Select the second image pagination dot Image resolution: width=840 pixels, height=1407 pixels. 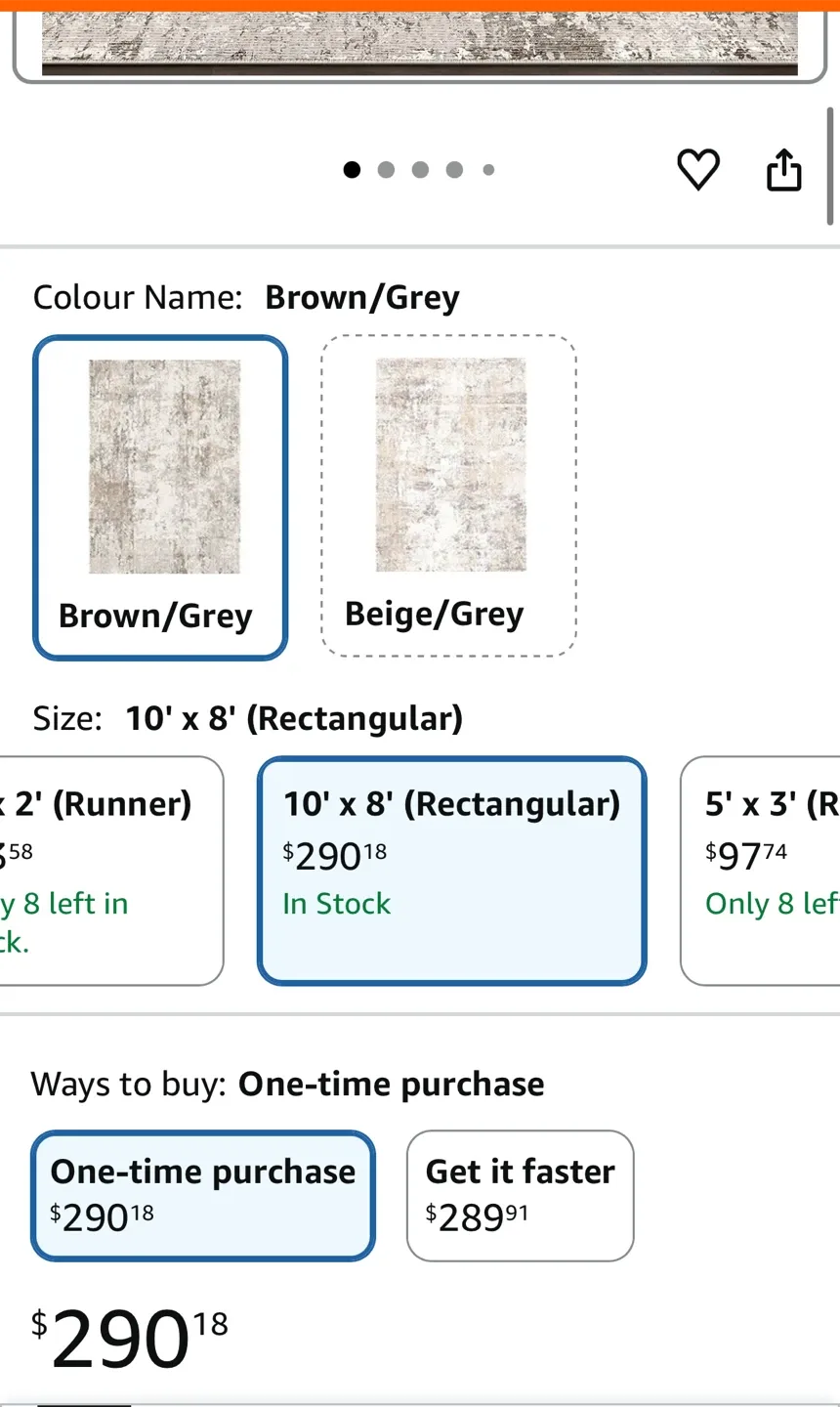click(x=386, y=169)
